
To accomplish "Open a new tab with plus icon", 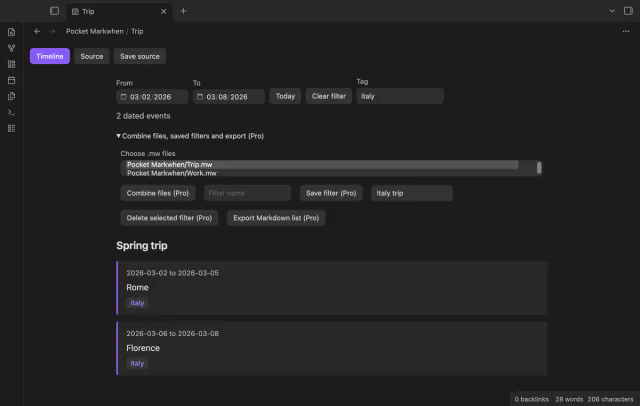I will pos(183,11).
